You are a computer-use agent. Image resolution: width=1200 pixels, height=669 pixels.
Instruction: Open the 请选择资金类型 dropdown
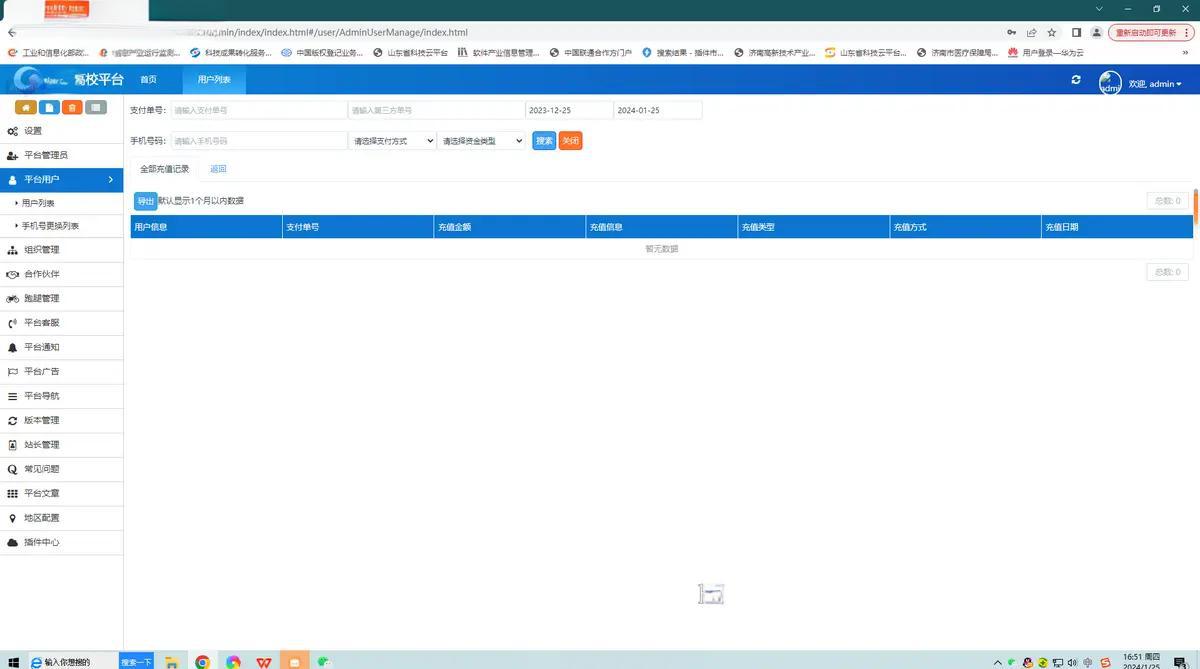481,141
